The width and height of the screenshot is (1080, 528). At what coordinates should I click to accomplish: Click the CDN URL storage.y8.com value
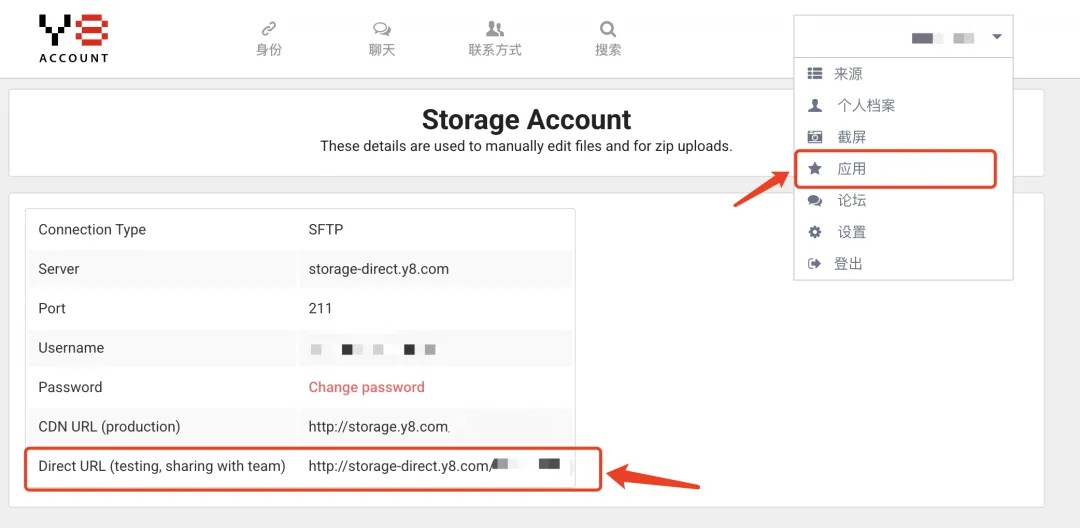379,427
